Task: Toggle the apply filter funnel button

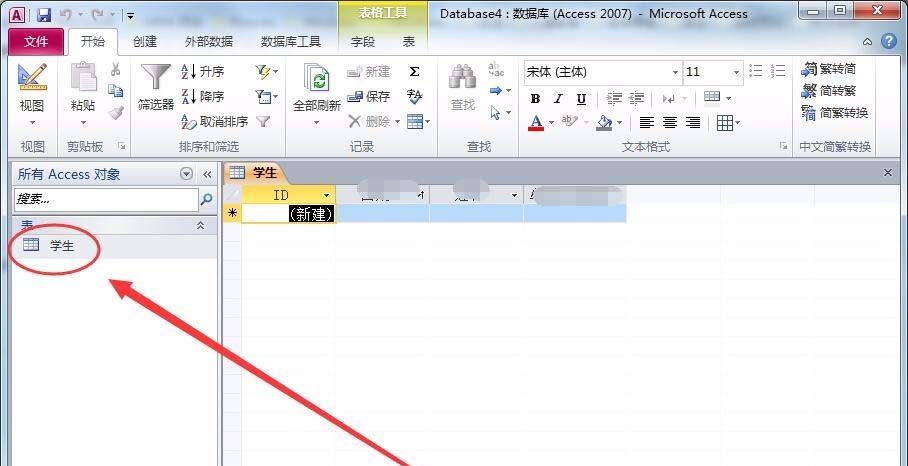Action: (x=263, y=122)
